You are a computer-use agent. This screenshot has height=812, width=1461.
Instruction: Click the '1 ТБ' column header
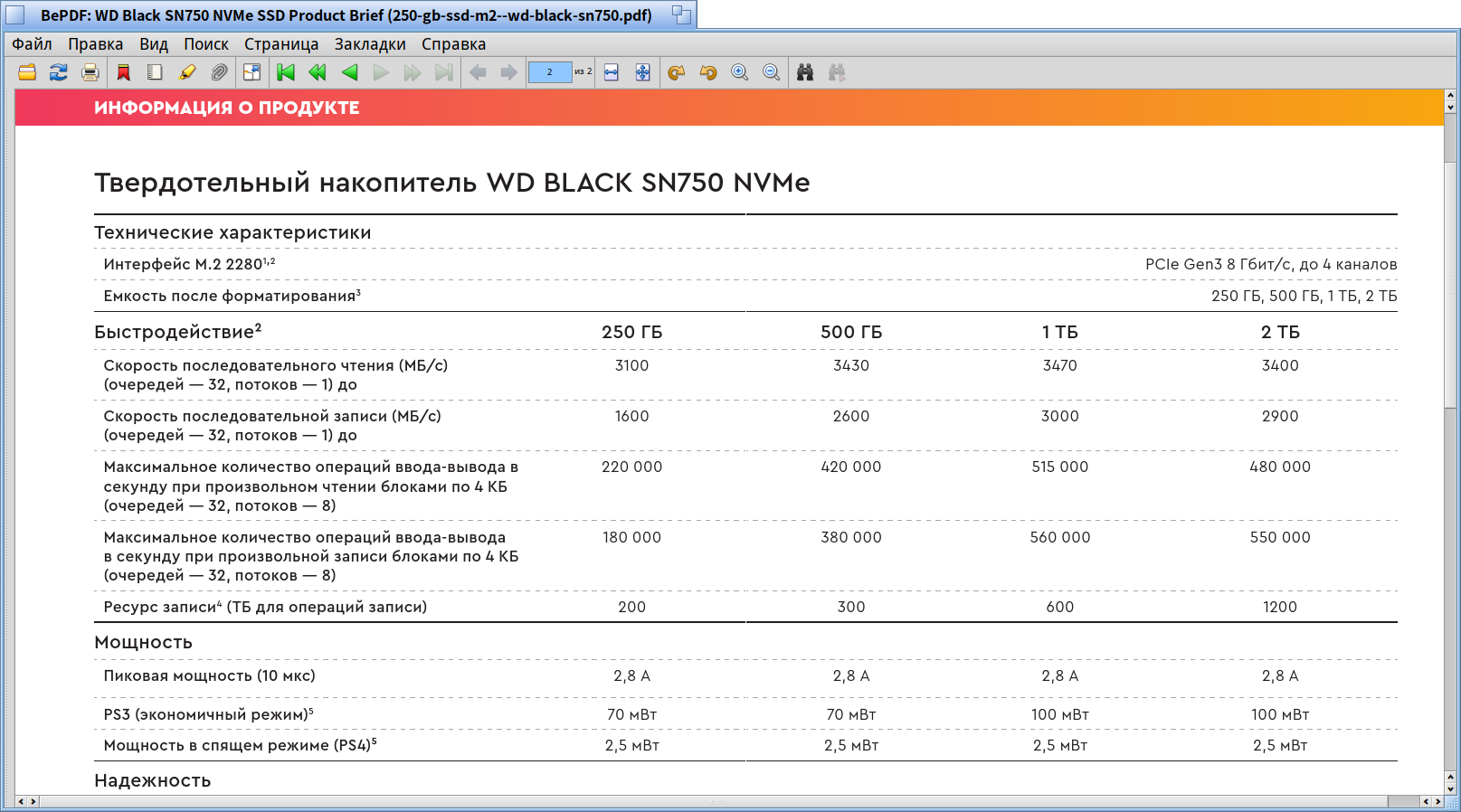pos(1060,332)
